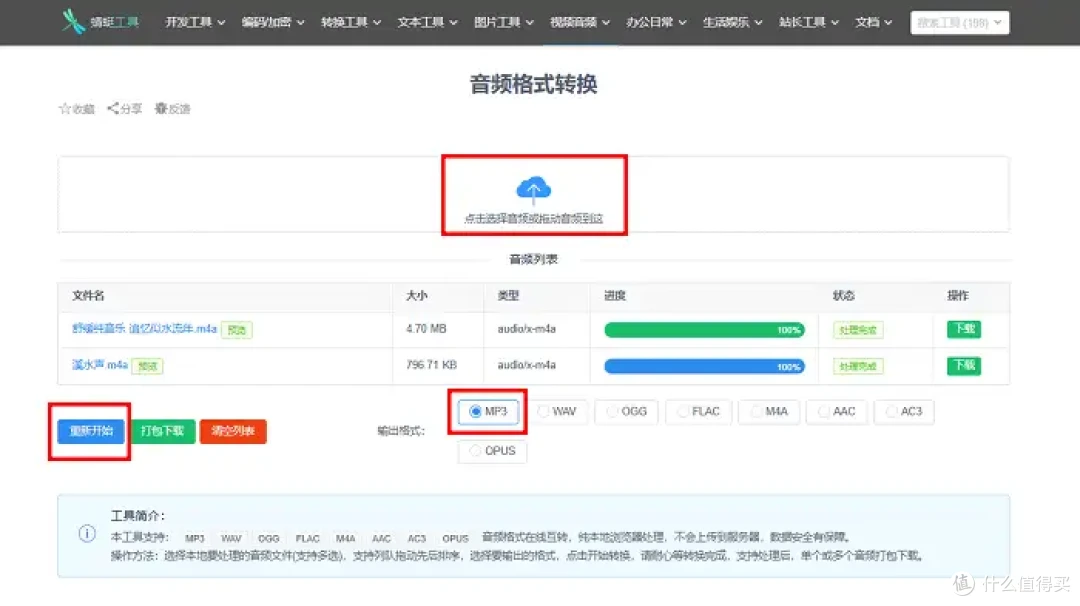Image resolution: width=1080 pixels, height=606 pixels.
Task: Click the blue 100% progress bar
Action: click(x=704, y=366)
